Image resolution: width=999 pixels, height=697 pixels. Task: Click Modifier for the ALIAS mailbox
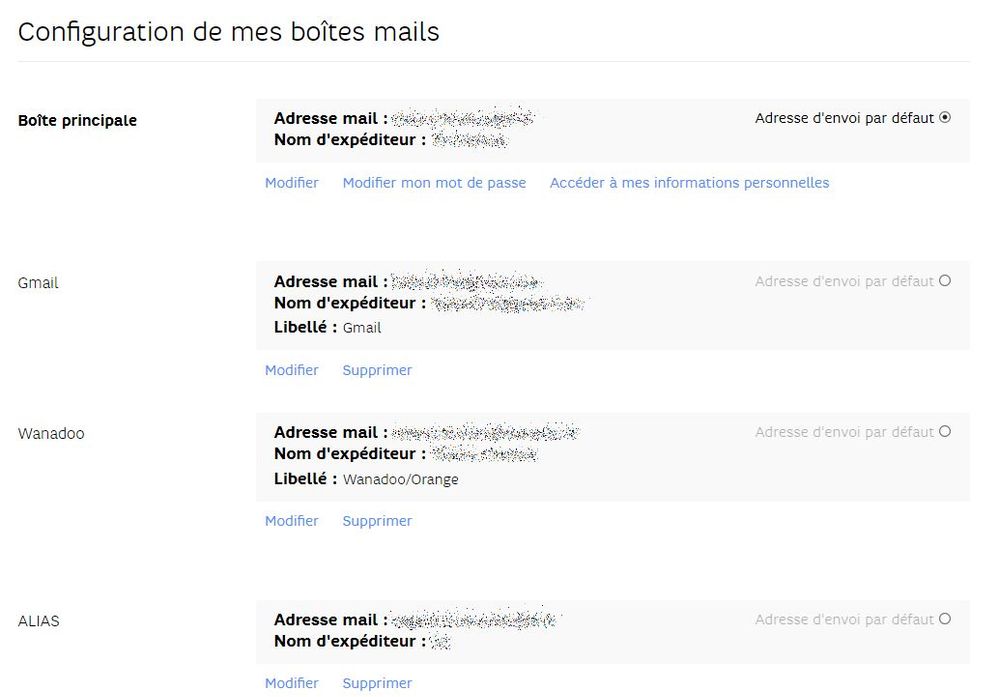[292, 684]
